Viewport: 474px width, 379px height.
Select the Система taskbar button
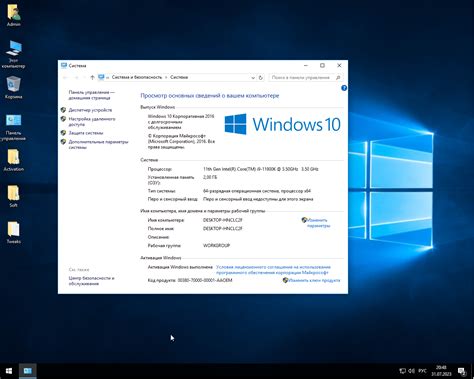click(28, 371)
